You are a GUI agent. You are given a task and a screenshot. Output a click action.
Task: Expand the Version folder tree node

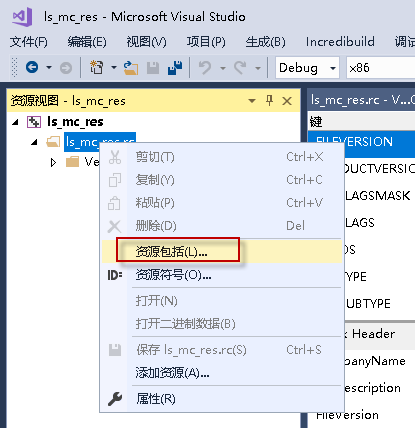(53, 162)
